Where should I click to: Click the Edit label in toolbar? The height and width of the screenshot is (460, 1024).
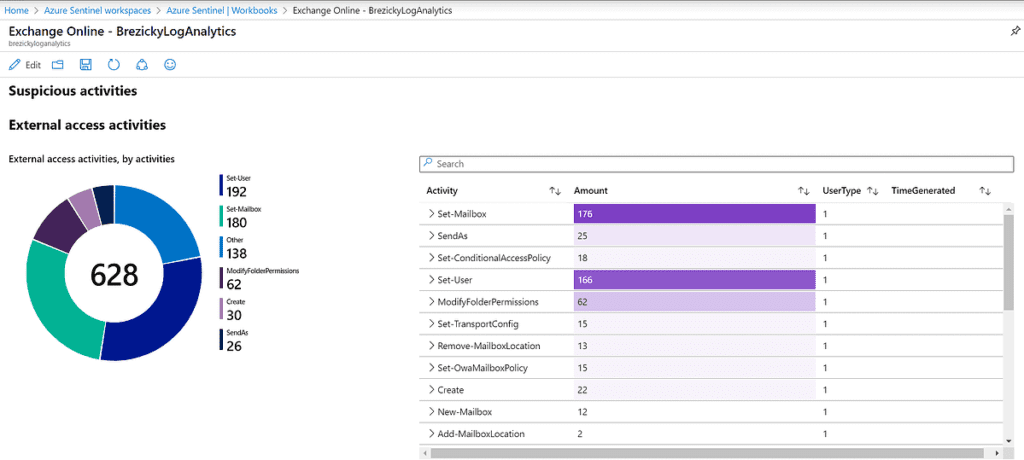coord(33,65)
